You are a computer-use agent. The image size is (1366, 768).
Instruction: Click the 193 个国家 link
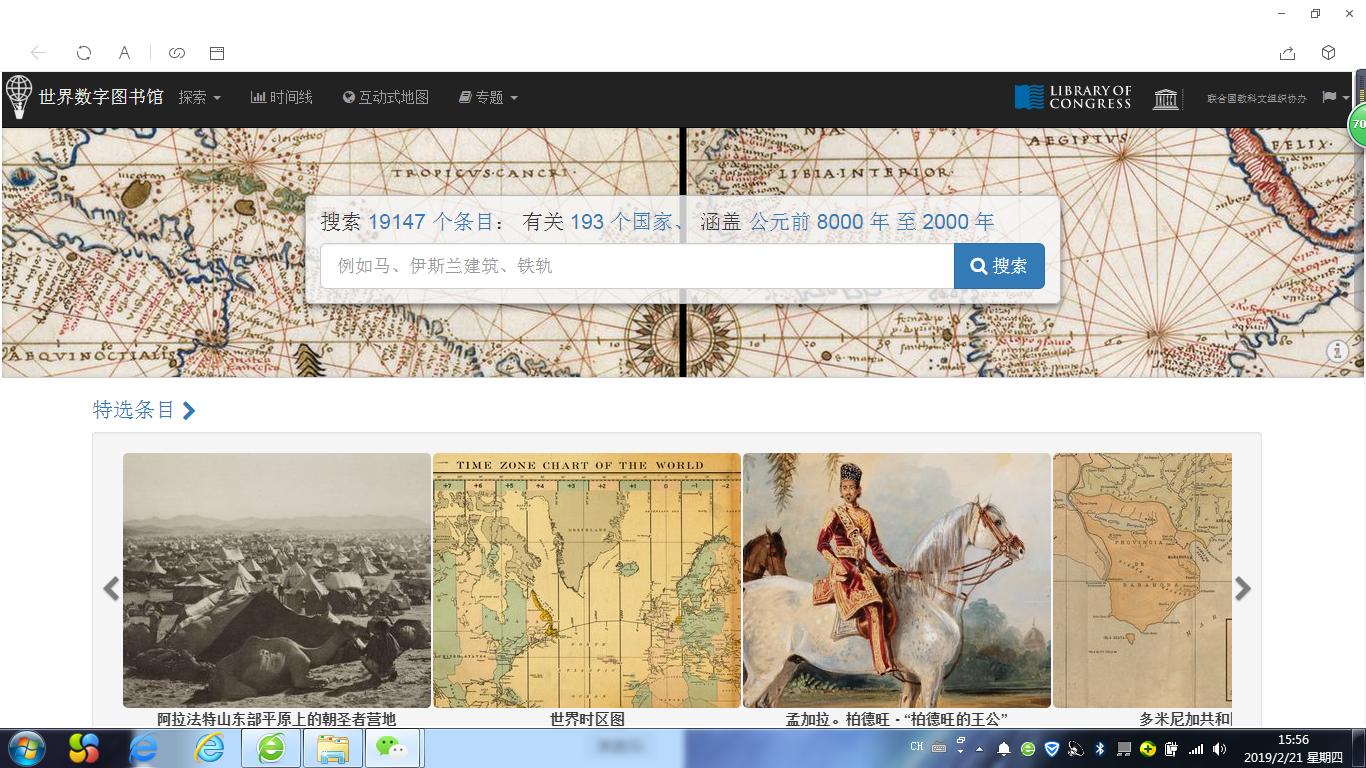pyautogui.click(x=621, y=222)
